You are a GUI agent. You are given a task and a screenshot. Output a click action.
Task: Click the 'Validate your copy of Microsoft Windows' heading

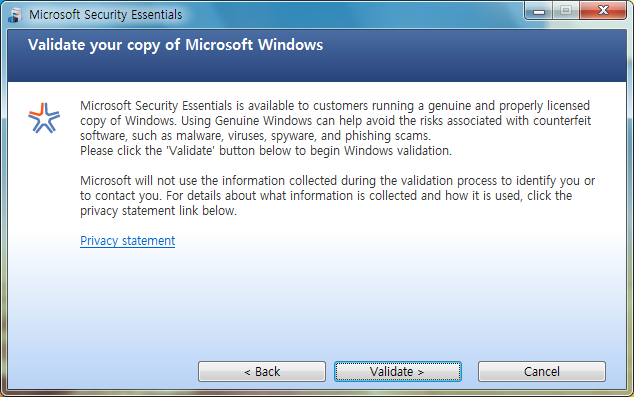point(175,45)
